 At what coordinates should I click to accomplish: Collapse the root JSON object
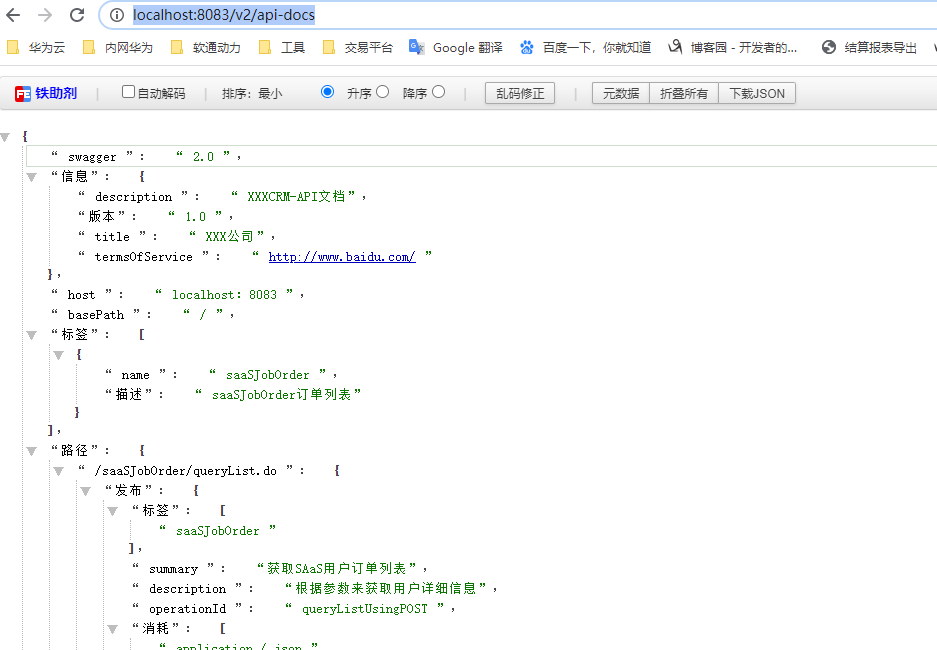(x=6, y=136)
